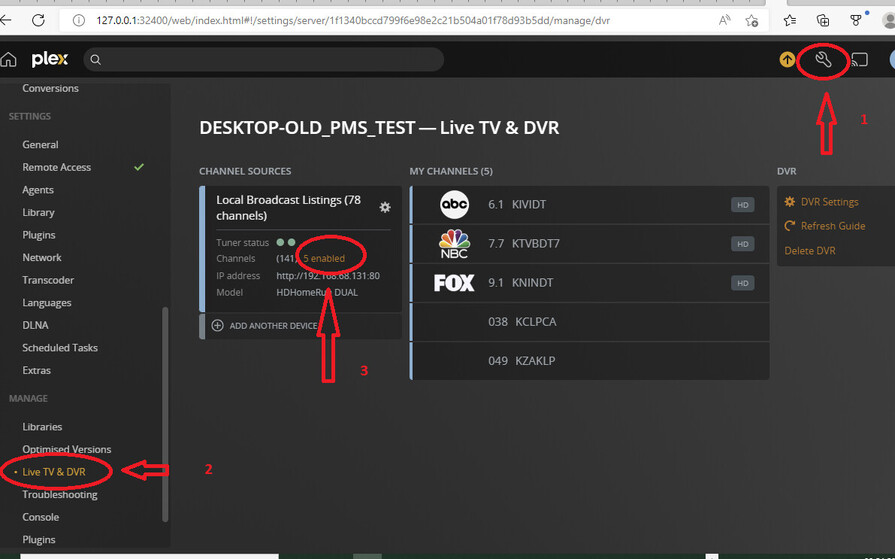This screenshot has width=895, height=559.
Task: Select Live TV & DVR in sidebar
Action: [x=54, y=472]
